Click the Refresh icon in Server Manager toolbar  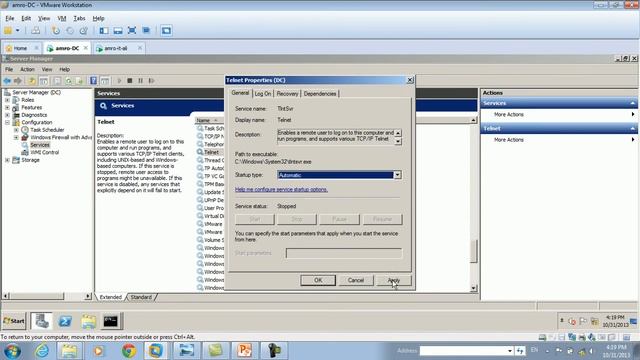pyautogui.click(x=68, y=81)
